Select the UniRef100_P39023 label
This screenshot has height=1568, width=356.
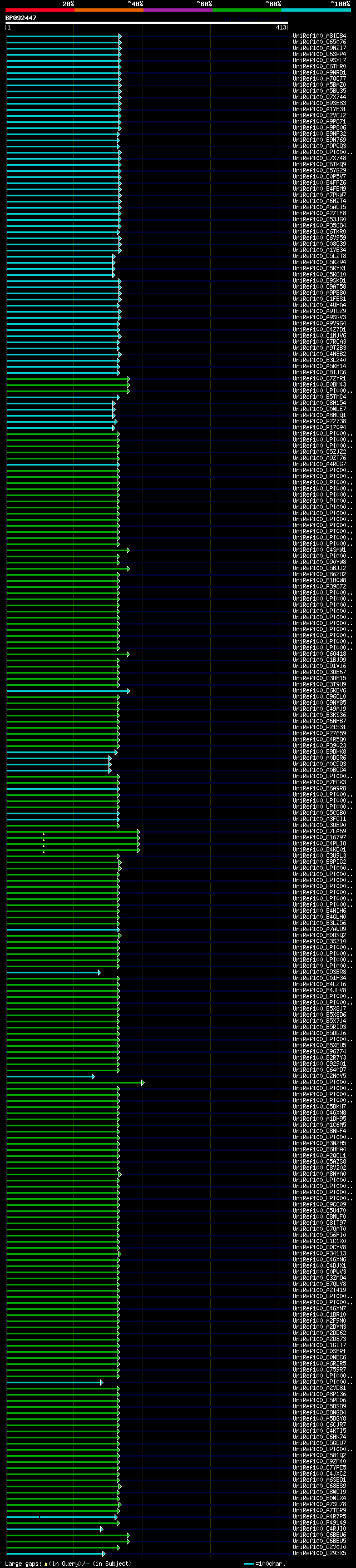click(x=319, y=746)
